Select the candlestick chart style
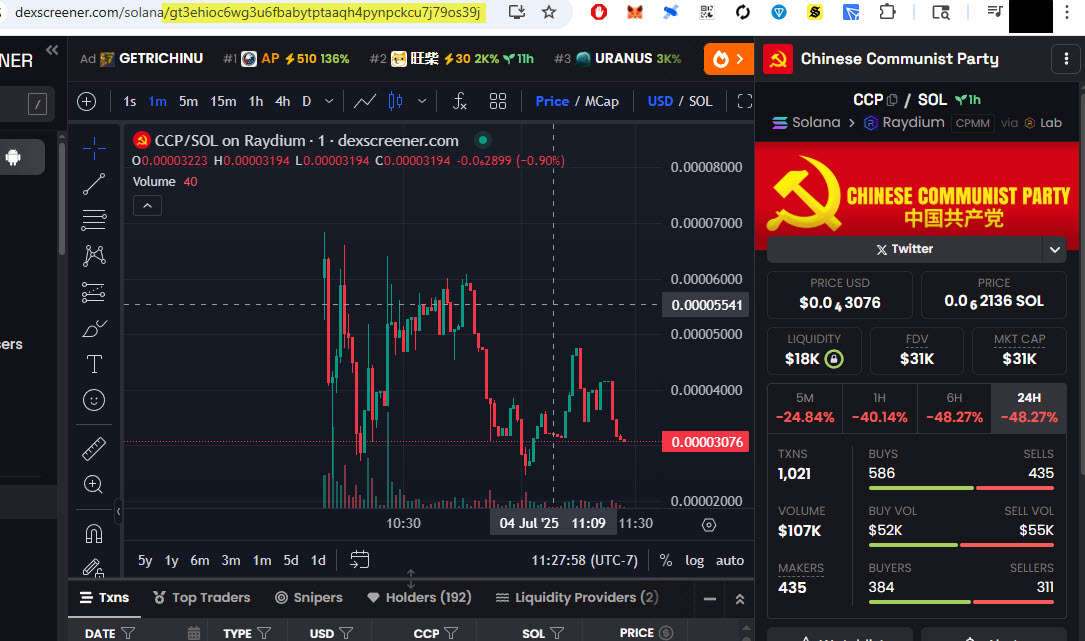 (396, 102)
